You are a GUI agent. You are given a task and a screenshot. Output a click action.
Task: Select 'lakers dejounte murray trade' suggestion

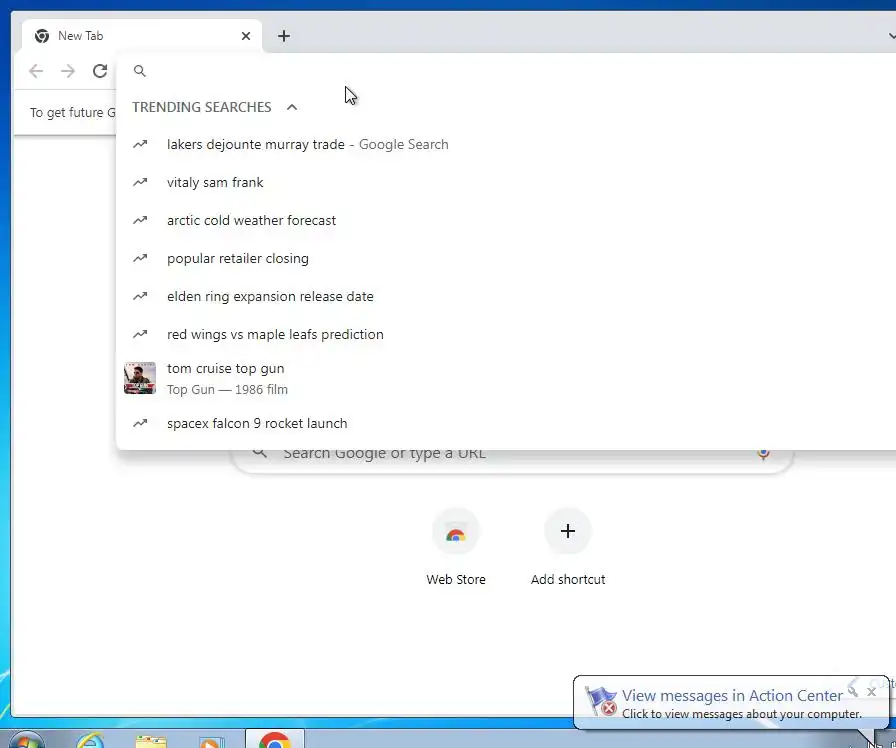[x=506, y=145]
